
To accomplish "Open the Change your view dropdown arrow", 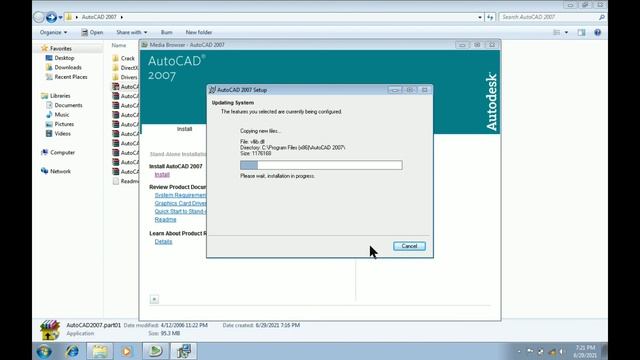I will coord(566,32).
